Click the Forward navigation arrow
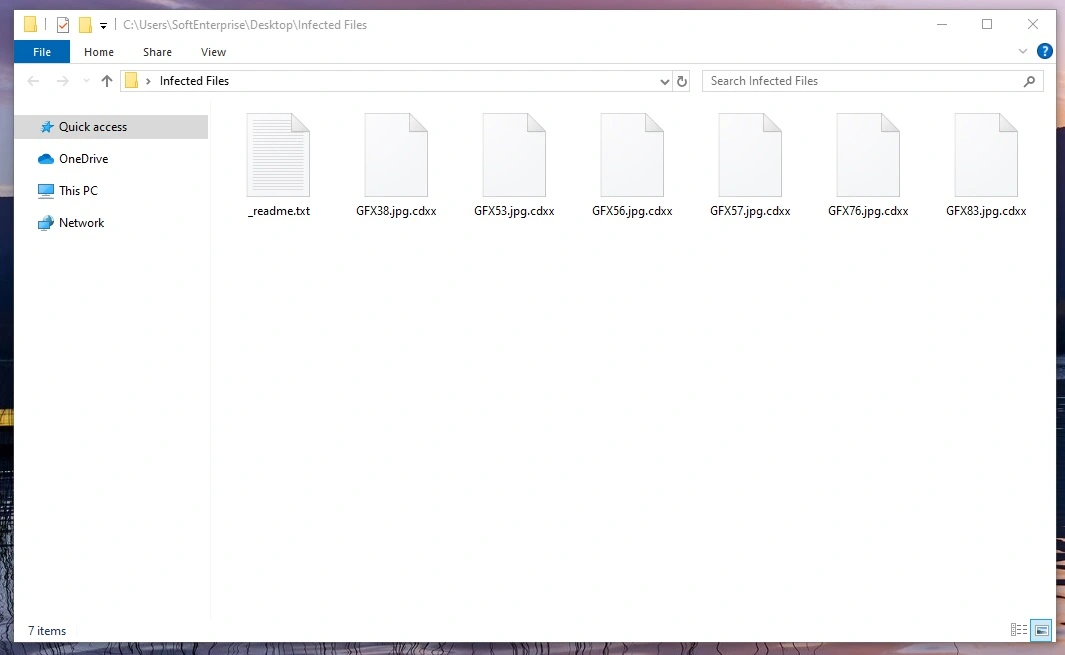Image resolution: width=1065 pixels, height=655 pixels. click(62, 81)
